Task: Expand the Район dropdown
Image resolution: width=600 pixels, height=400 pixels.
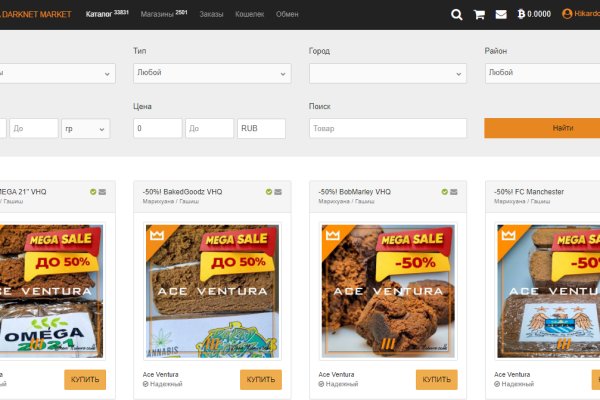Action: pyautogui.click(x=542, y=73)
